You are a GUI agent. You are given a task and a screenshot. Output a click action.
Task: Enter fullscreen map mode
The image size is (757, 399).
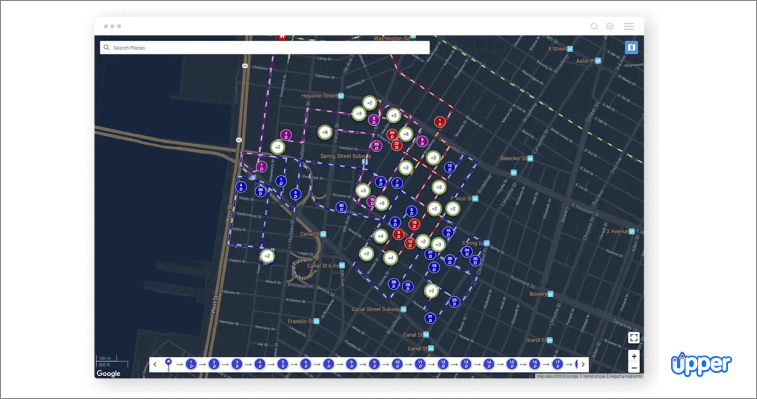[x=633, y=338]
